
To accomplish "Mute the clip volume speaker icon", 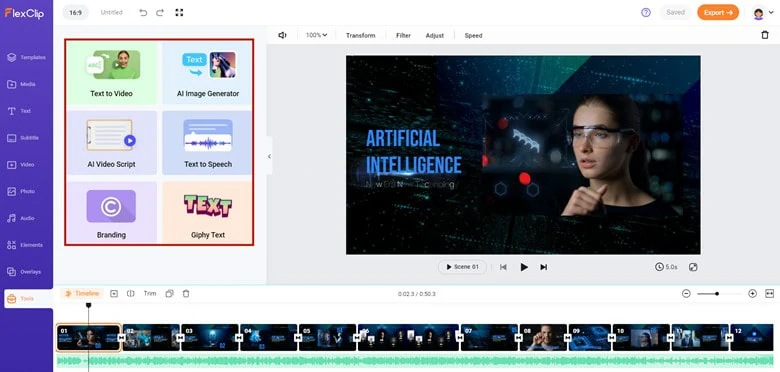I will pos(282,35).
